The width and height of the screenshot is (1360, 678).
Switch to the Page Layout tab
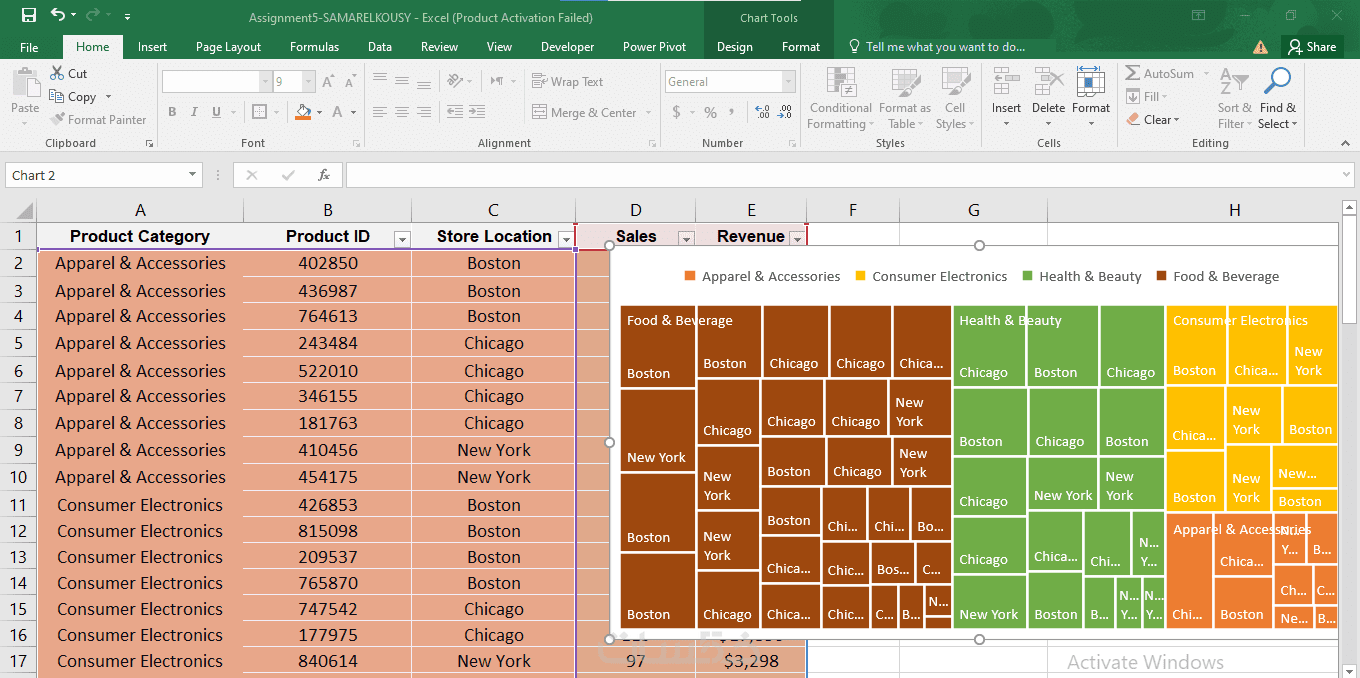[x=228, y=47]
